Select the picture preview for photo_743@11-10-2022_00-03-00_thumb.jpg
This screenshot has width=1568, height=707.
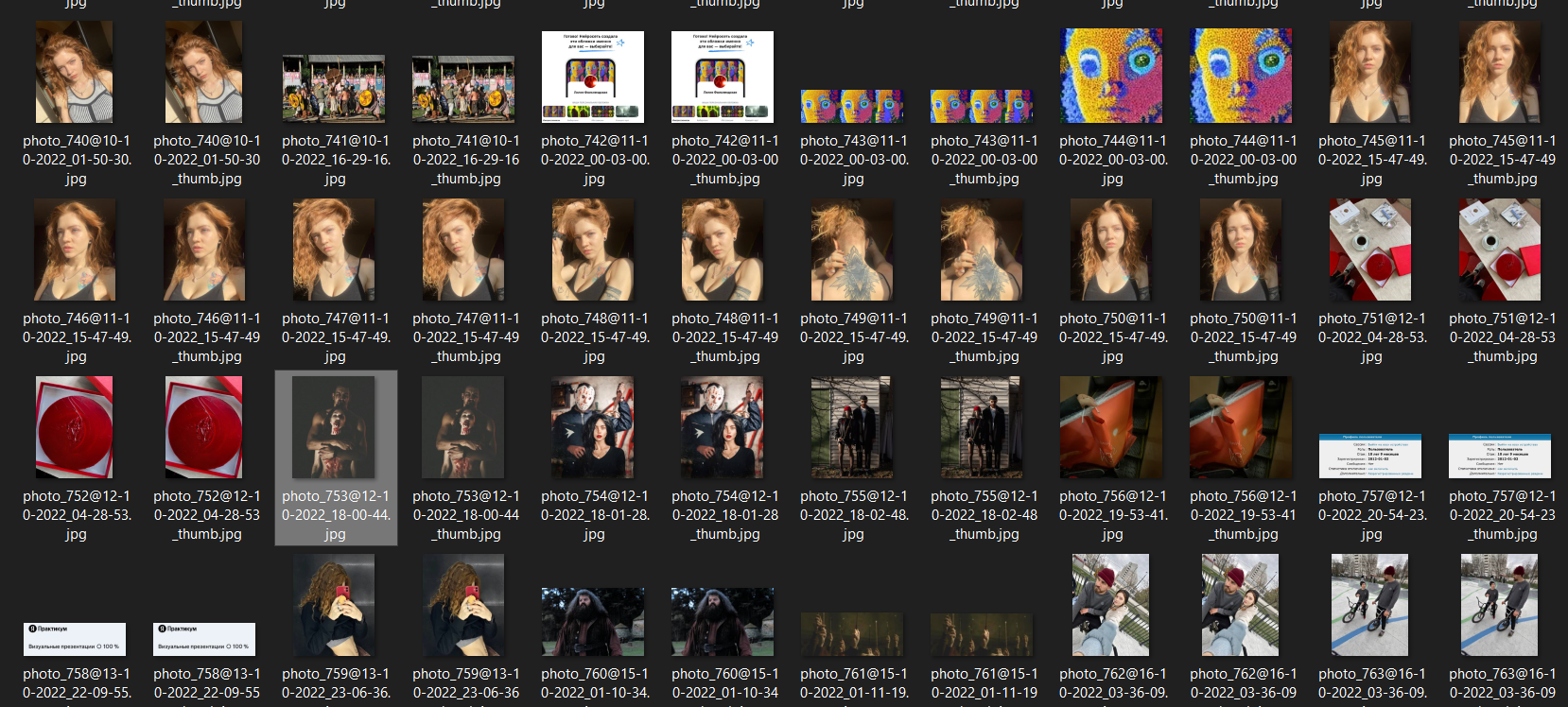(982, 107)
